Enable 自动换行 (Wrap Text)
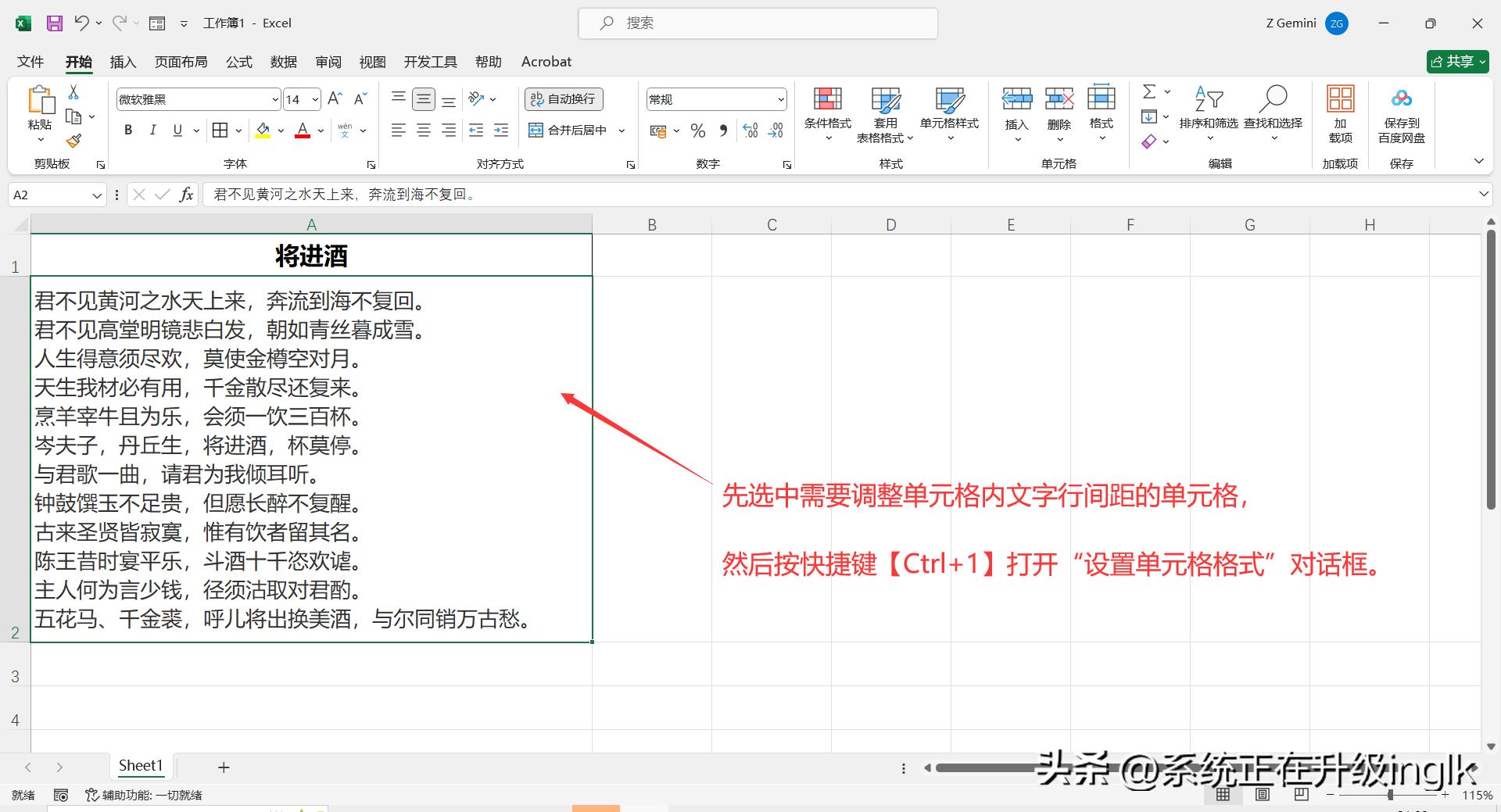Viewport: 1501px width, 812px height. tap(563, 98)
